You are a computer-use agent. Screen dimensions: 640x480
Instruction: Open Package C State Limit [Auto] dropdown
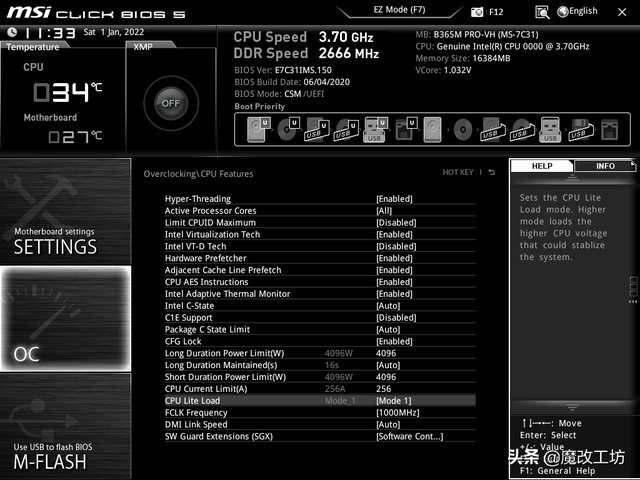tap(388, 329)
